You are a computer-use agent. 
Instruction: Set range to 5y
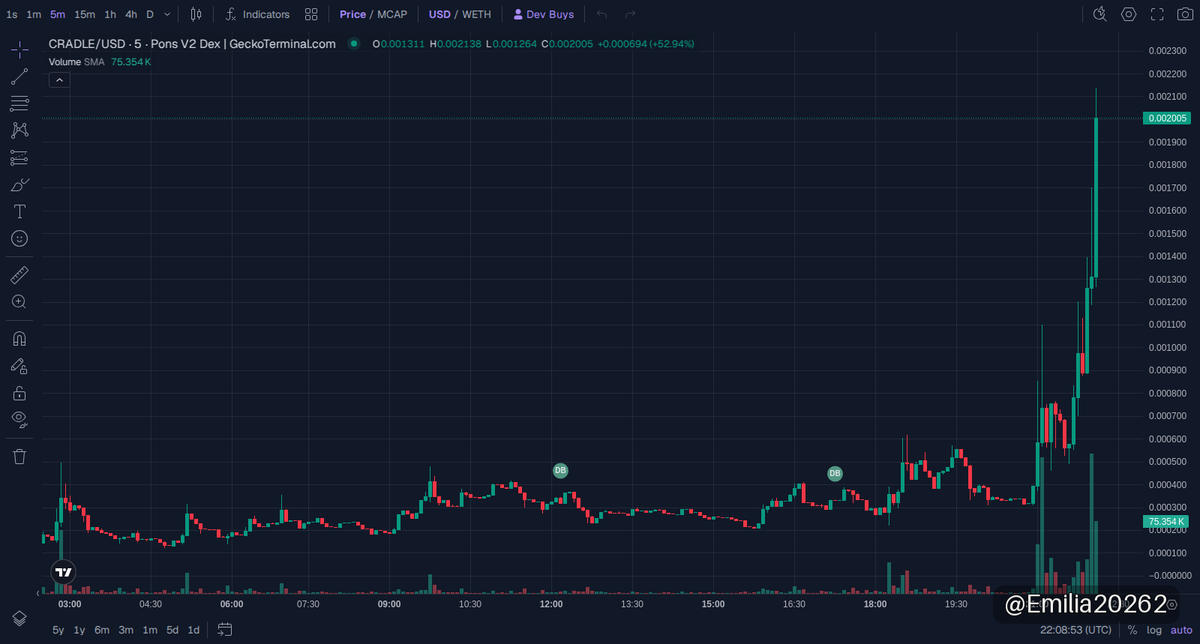tap(58, 630)
